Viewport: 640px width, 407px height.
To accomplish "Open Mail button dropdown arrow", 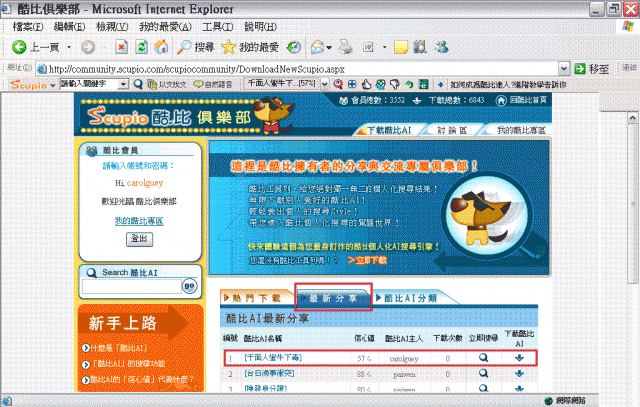I will coord(329,48).
